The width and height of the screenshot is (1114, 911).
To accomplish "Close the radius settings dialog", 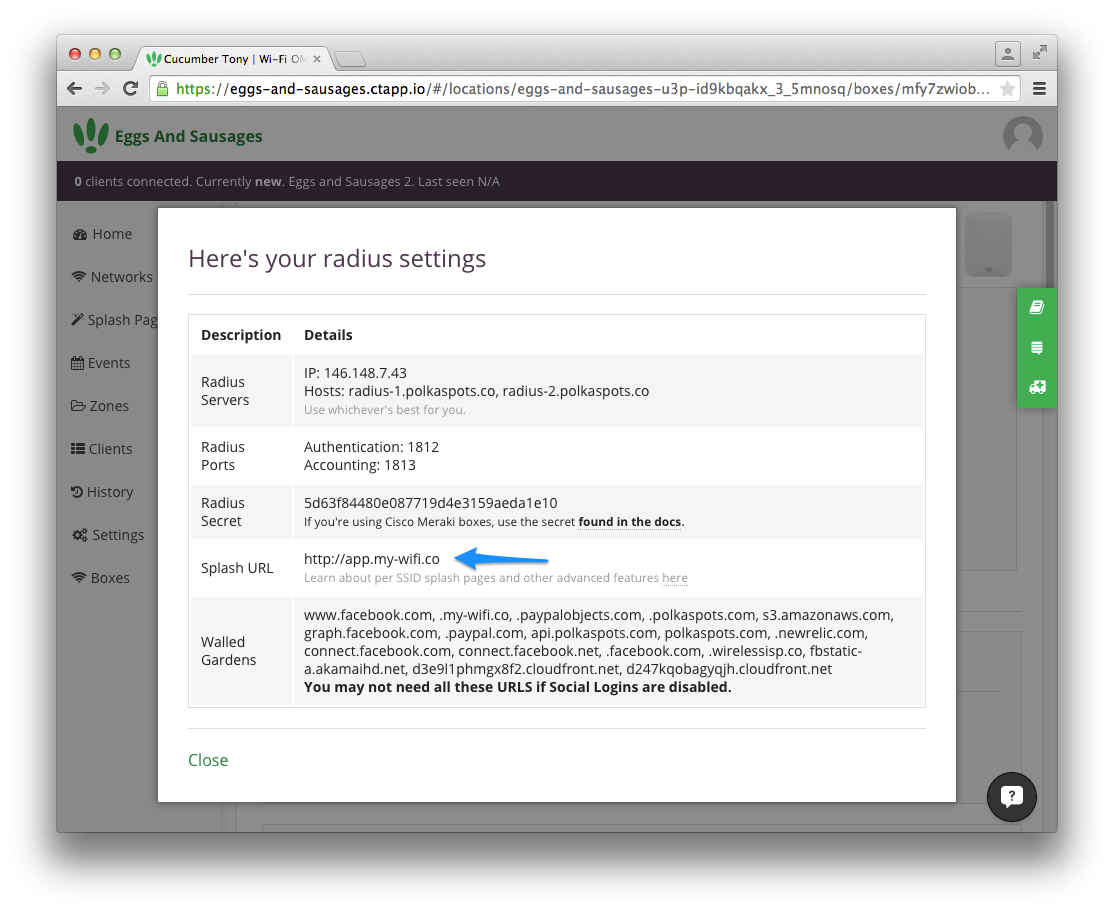I will (x=208, y=760).
